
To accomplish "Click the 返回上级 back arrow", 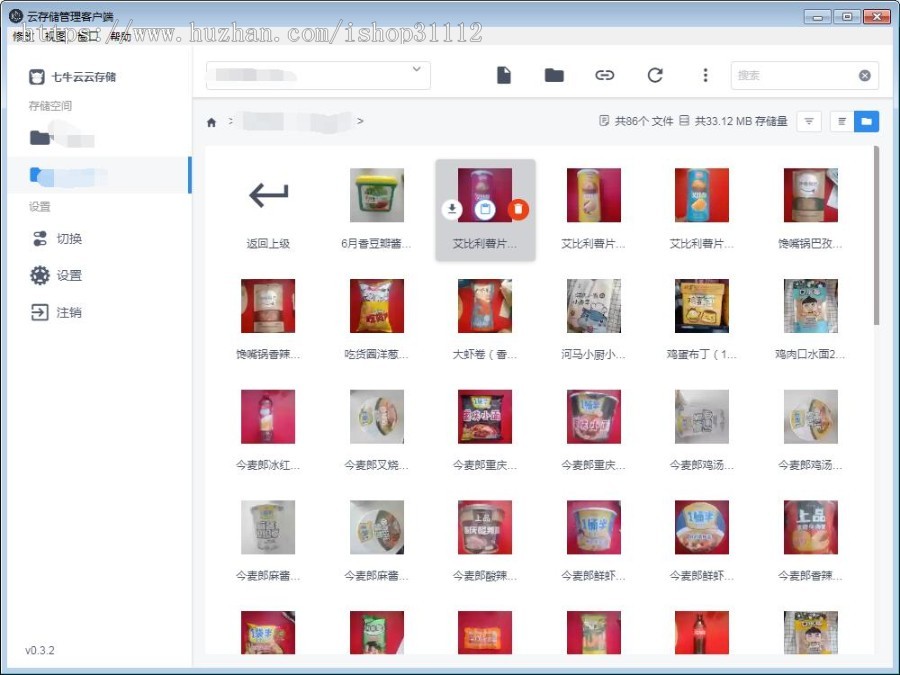I will click(x=268, y=195).
